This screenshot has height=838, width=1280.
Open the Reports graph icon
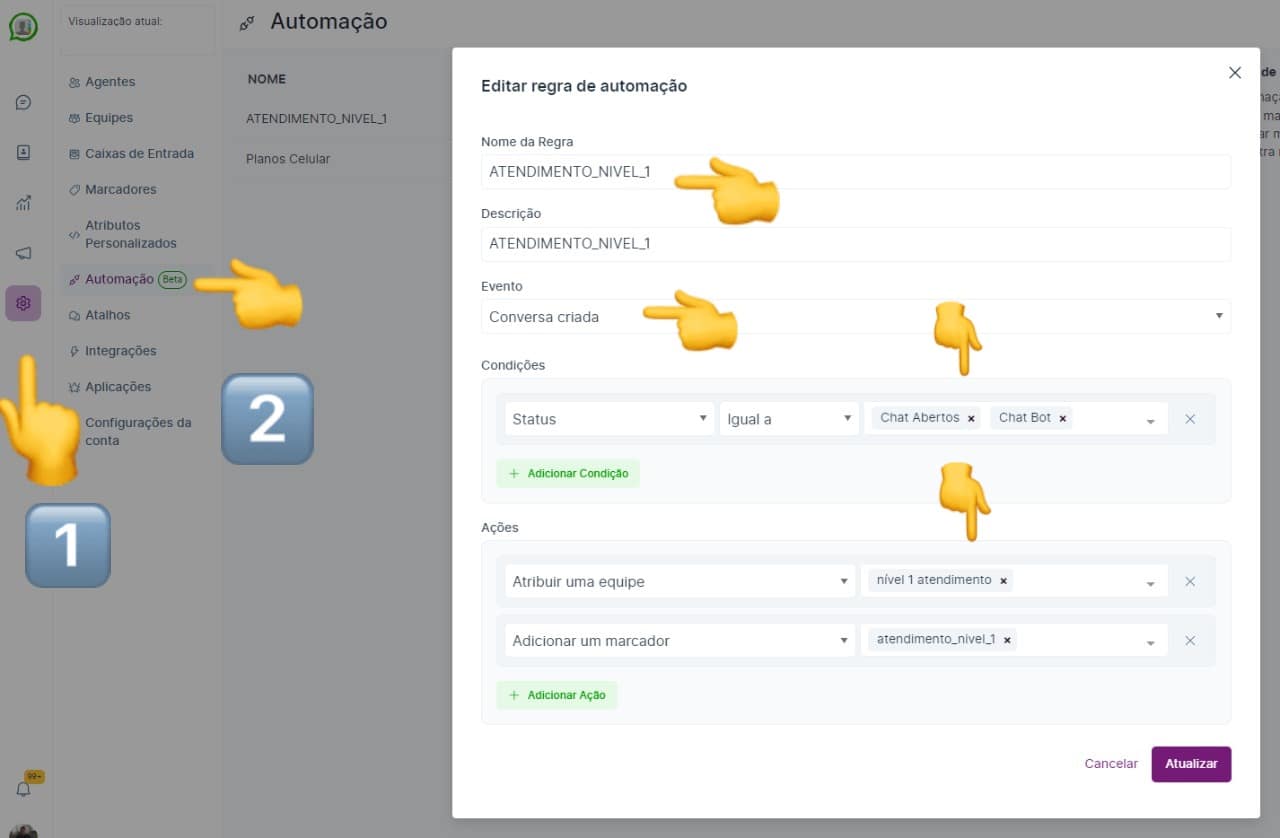tap(24, 203)
